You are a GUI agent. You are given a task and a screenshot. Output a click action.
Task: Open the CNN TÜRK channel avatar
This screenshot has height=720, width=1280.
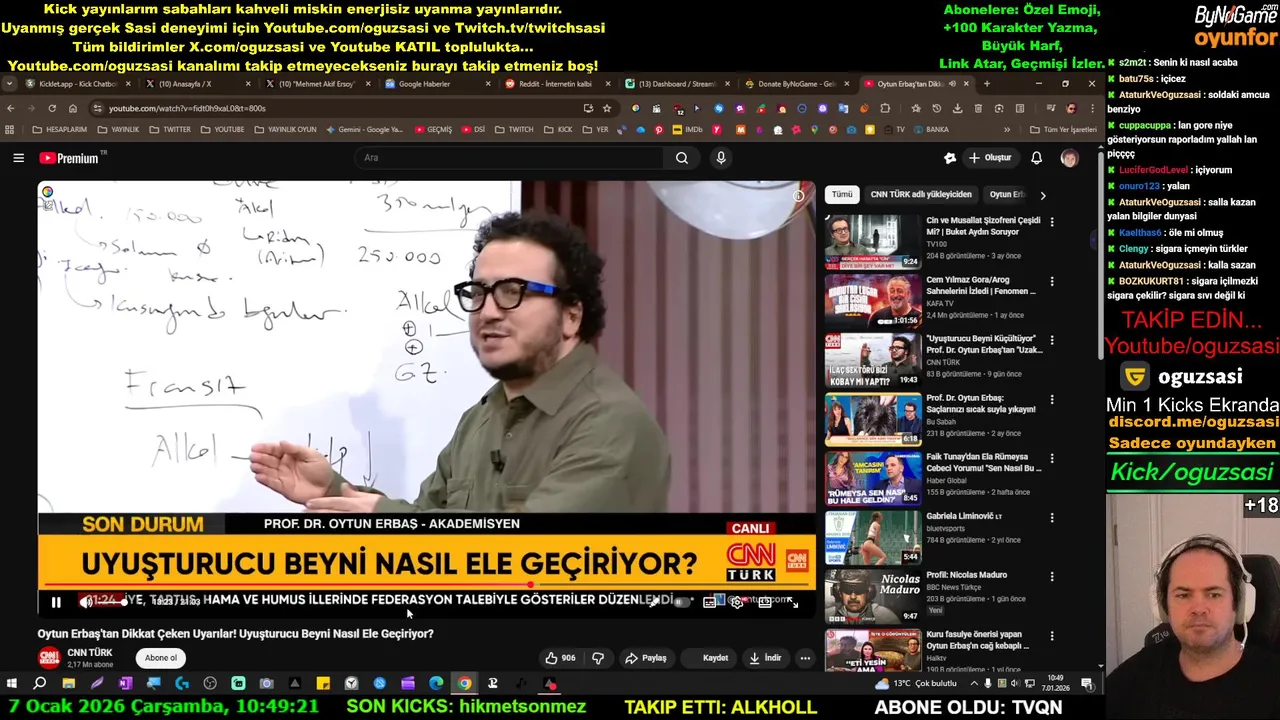tap(48, 658)
